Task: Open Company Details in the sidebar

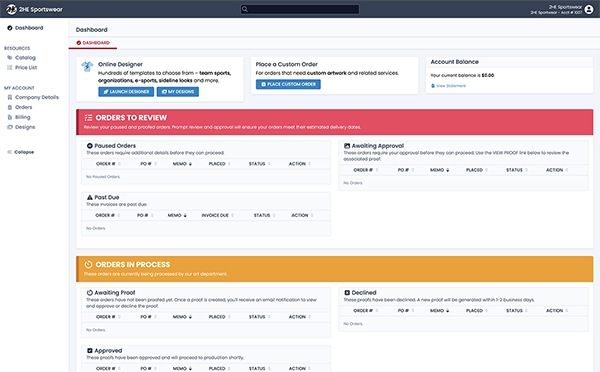Action: [x=37, y=98]
